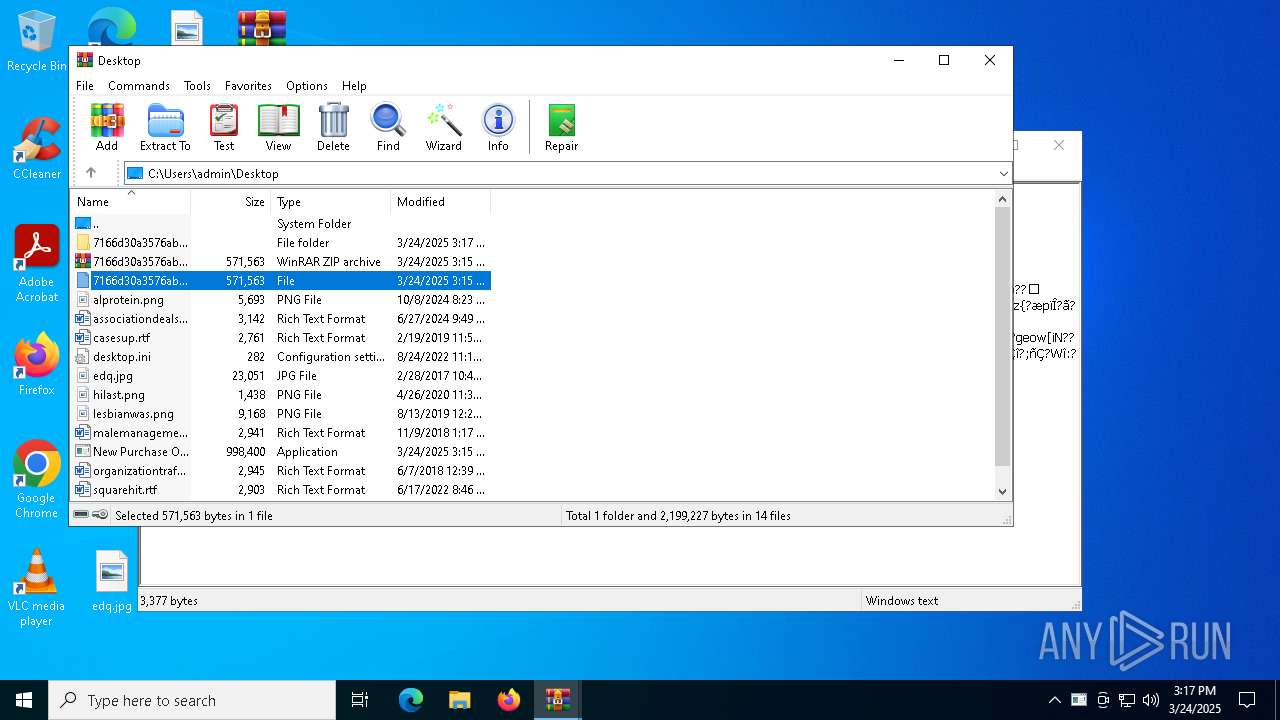Select squarehit.rtf in the list
1280x720 pixels.
point(281,490)
